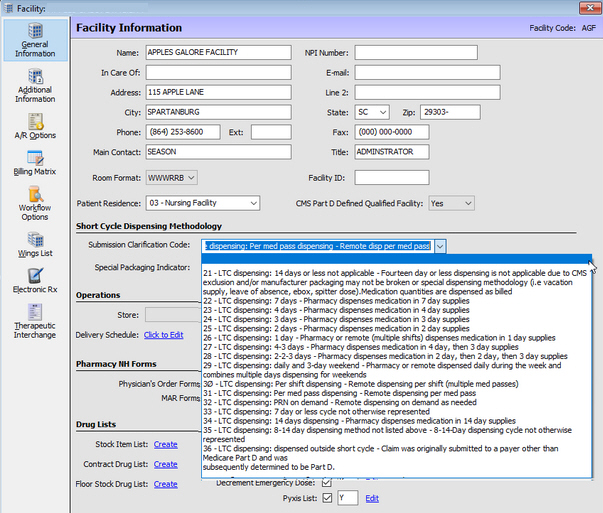Select option 35 - 8-14 day dispensing method
603x513 pixels.
click(x=396, y=435)
